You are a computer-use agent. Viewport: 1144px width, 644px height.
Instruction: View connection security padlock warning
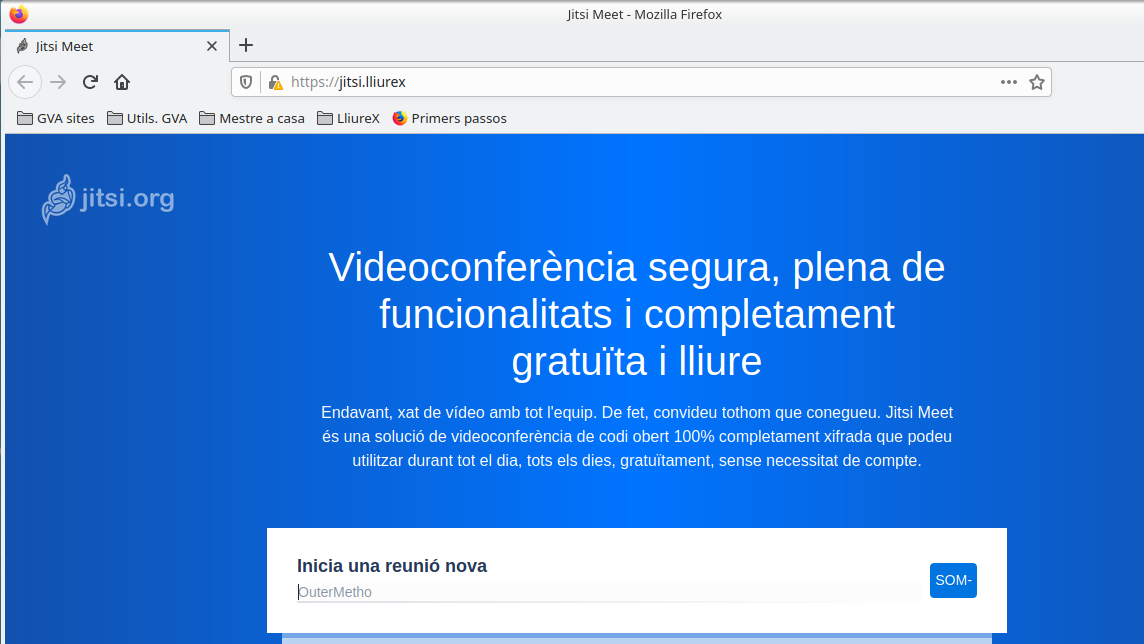pos(275,82)
